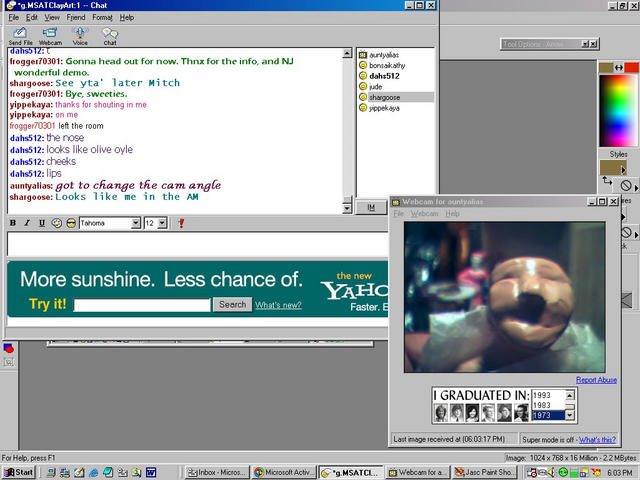Screen dimensions: 640x480
Task: Open the File menu in webcam window
Action: (398, 214)
